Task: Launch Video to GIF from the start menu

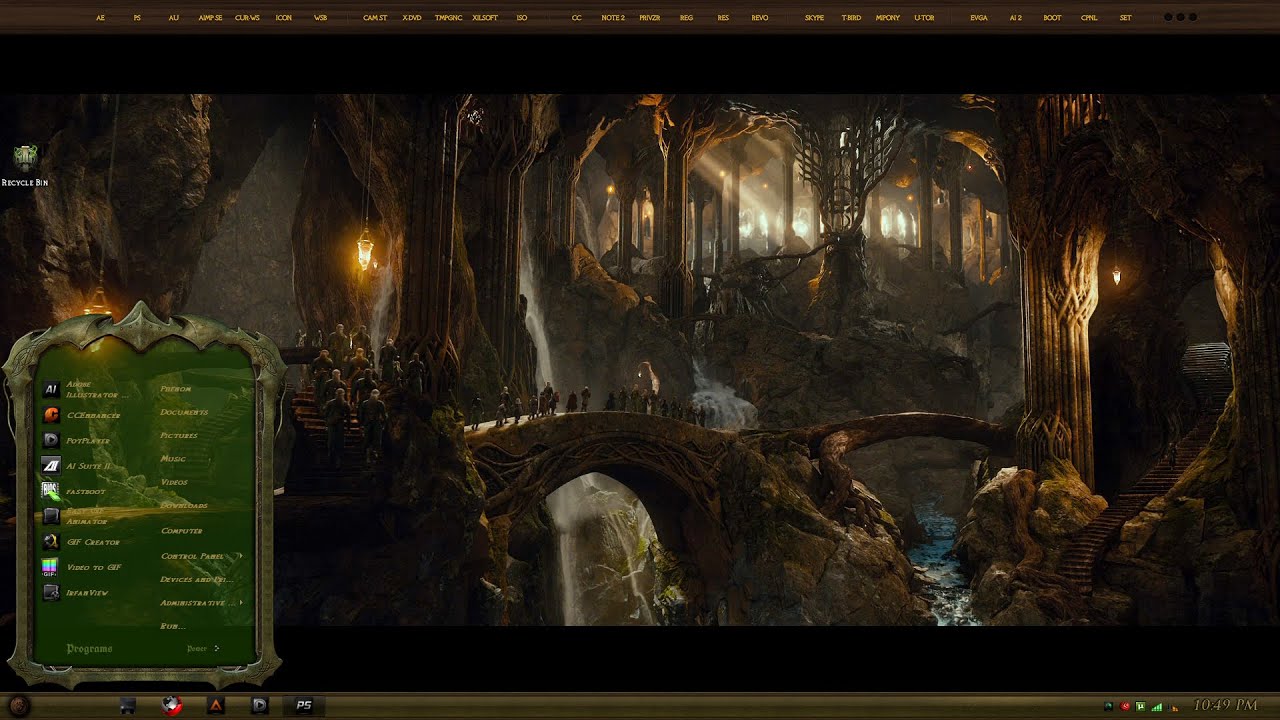Action: [x=81, y=567]
